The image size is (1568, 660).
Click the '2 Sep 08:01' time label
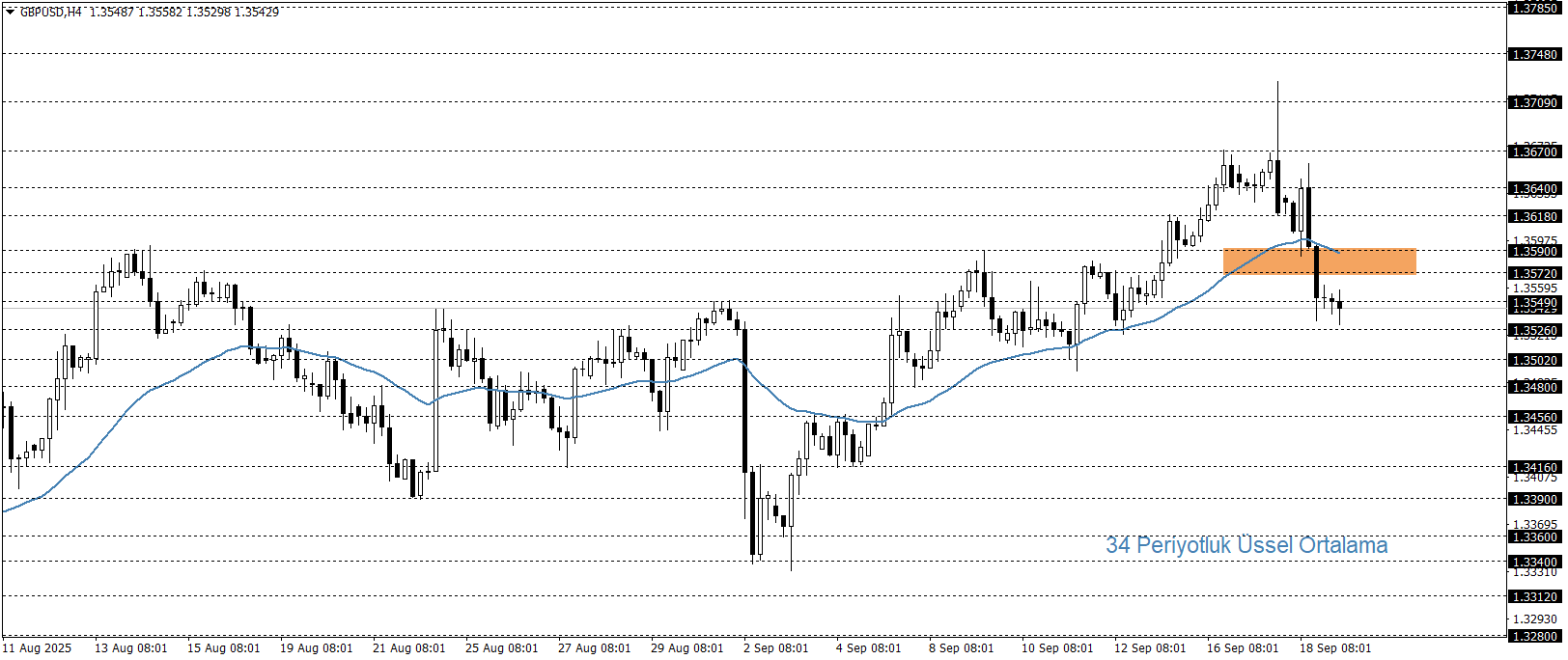pyautogui.click(x=775, y=648)
